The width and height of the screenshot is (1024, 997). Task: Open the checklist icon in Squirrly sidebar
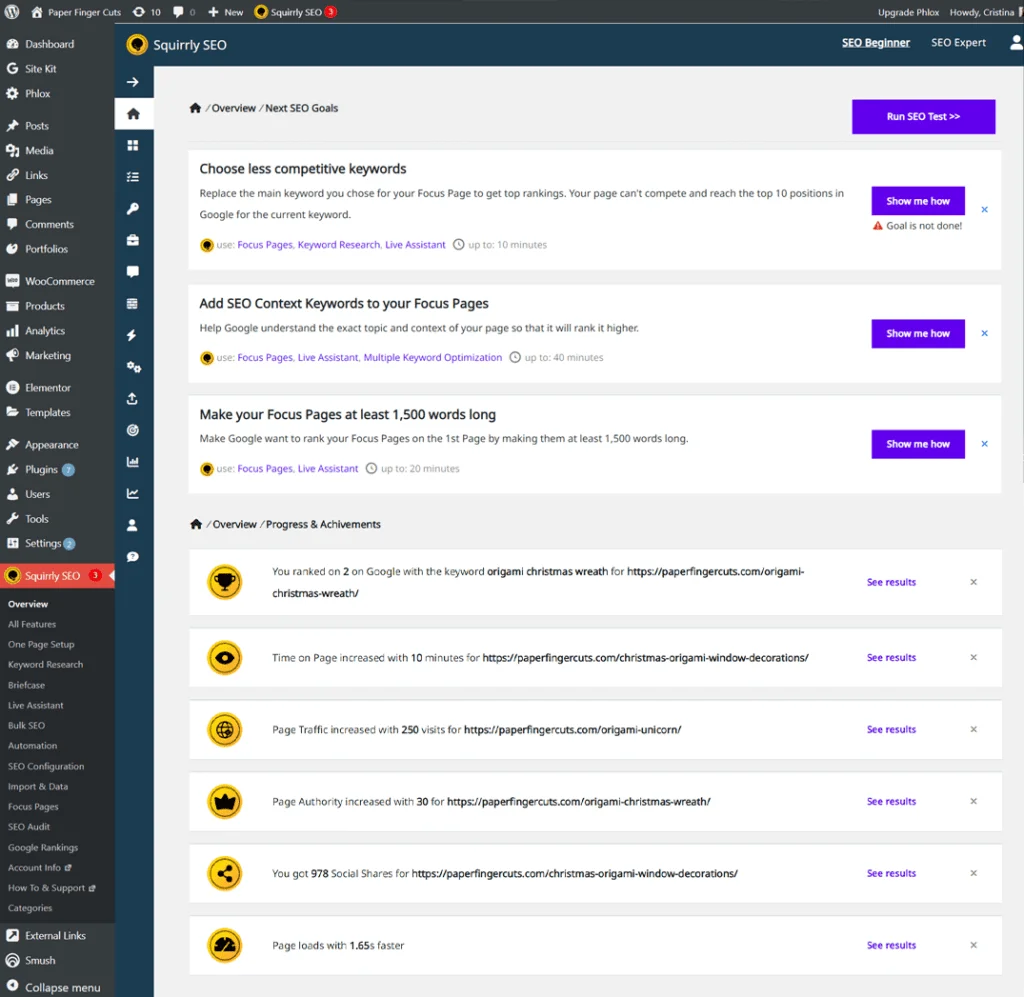coord(133,177)
